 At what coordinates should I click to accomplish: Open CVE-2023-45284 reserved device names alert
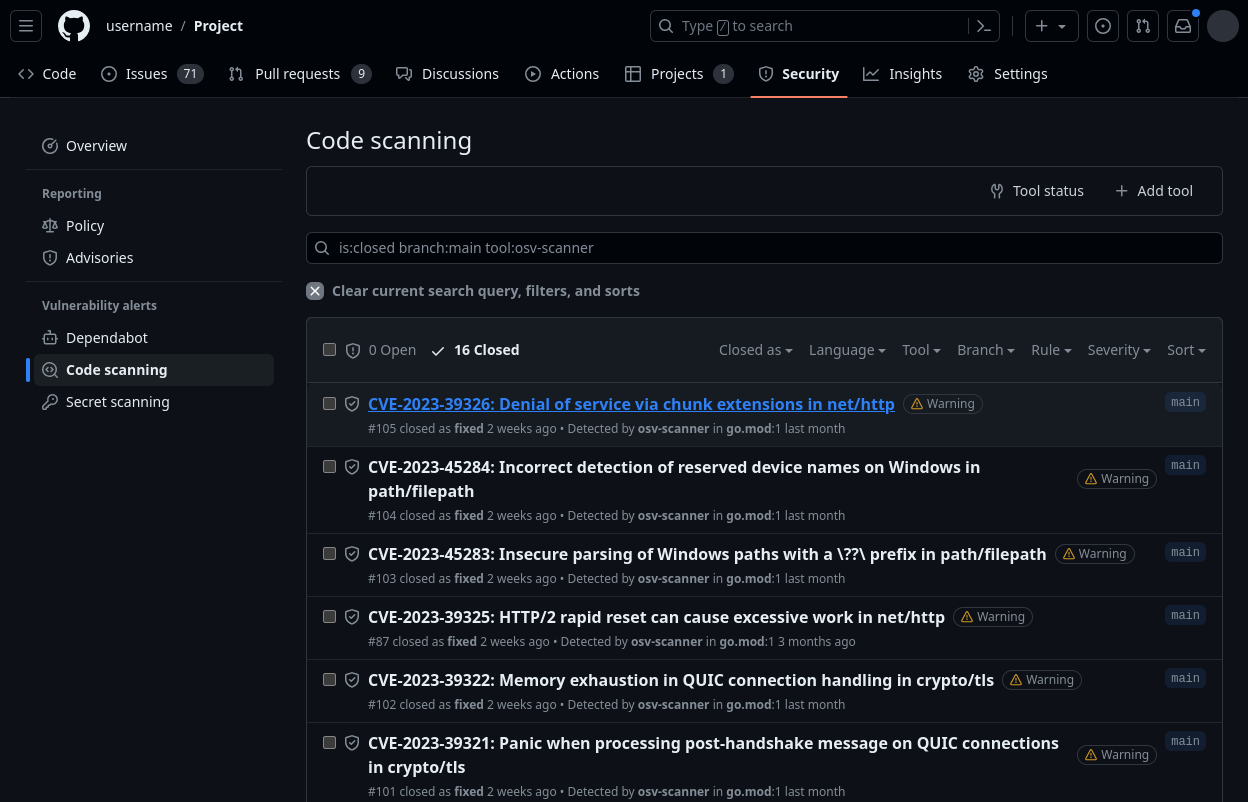pyautogui.click(x=674, y=479)
